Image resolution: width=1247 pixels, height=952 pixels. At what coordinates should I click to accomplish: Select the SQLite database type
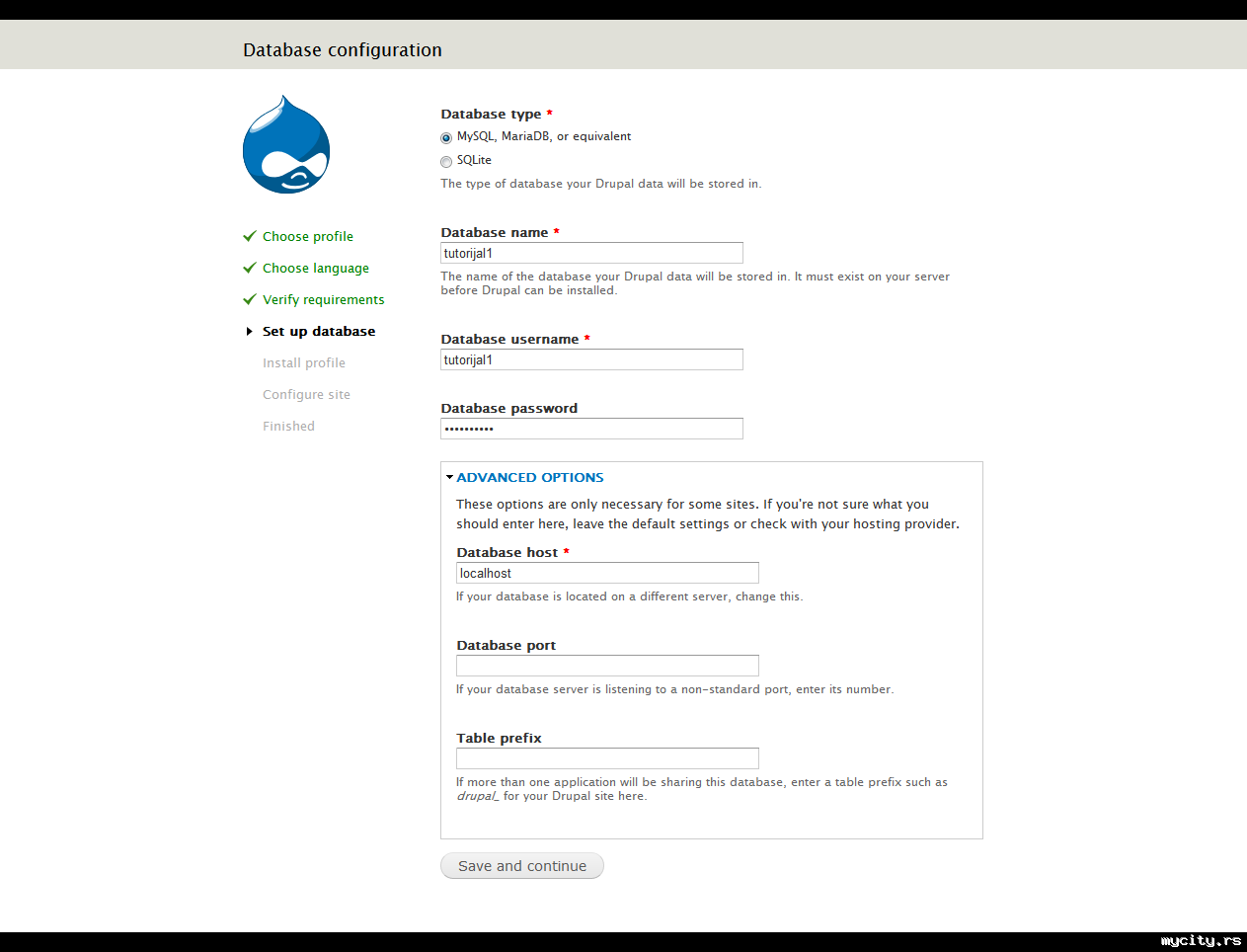pos(446,162)
